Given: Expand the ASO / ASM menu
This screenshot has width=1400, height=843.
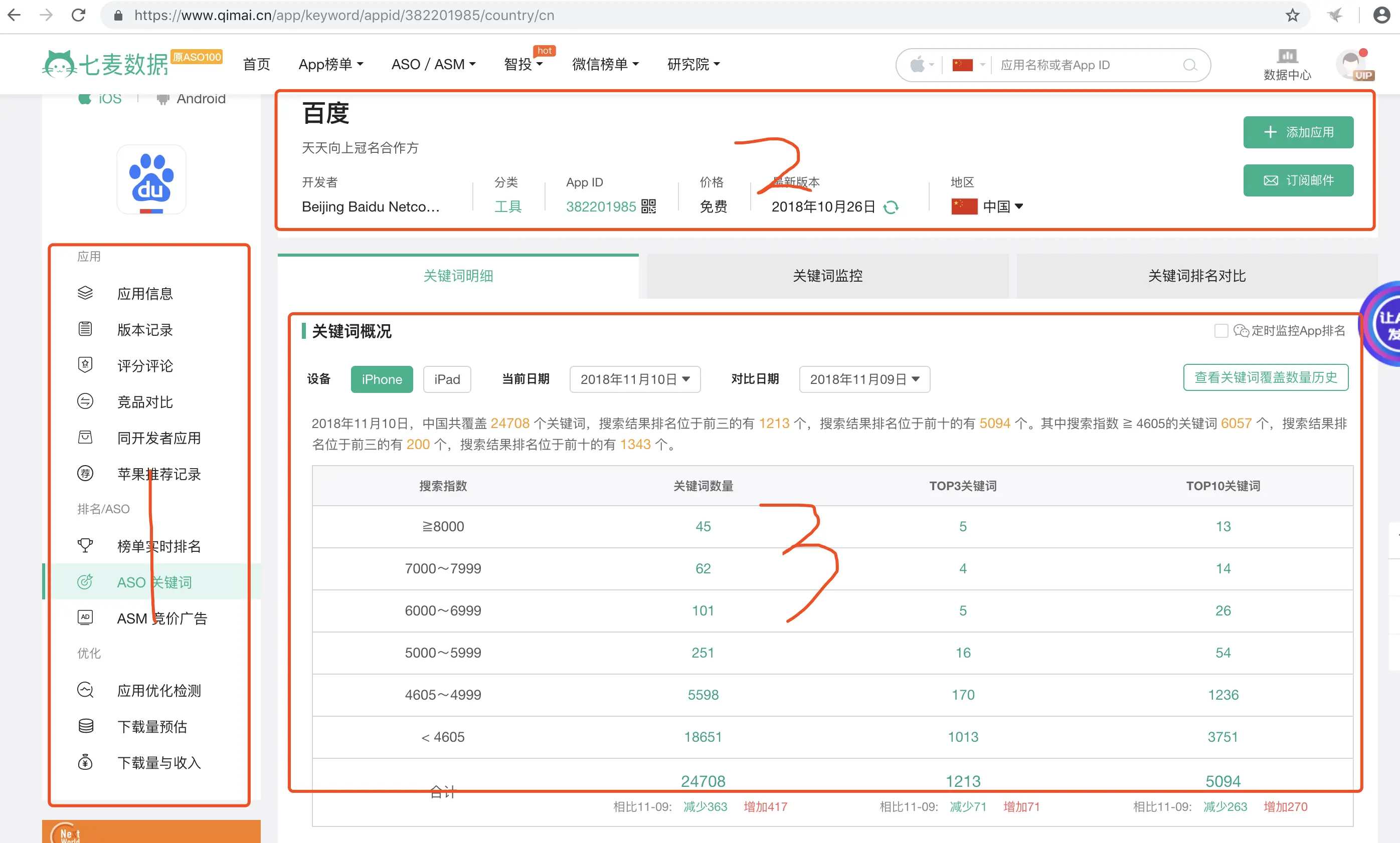Looking at the screenshot, I should [x=434, y=64].
